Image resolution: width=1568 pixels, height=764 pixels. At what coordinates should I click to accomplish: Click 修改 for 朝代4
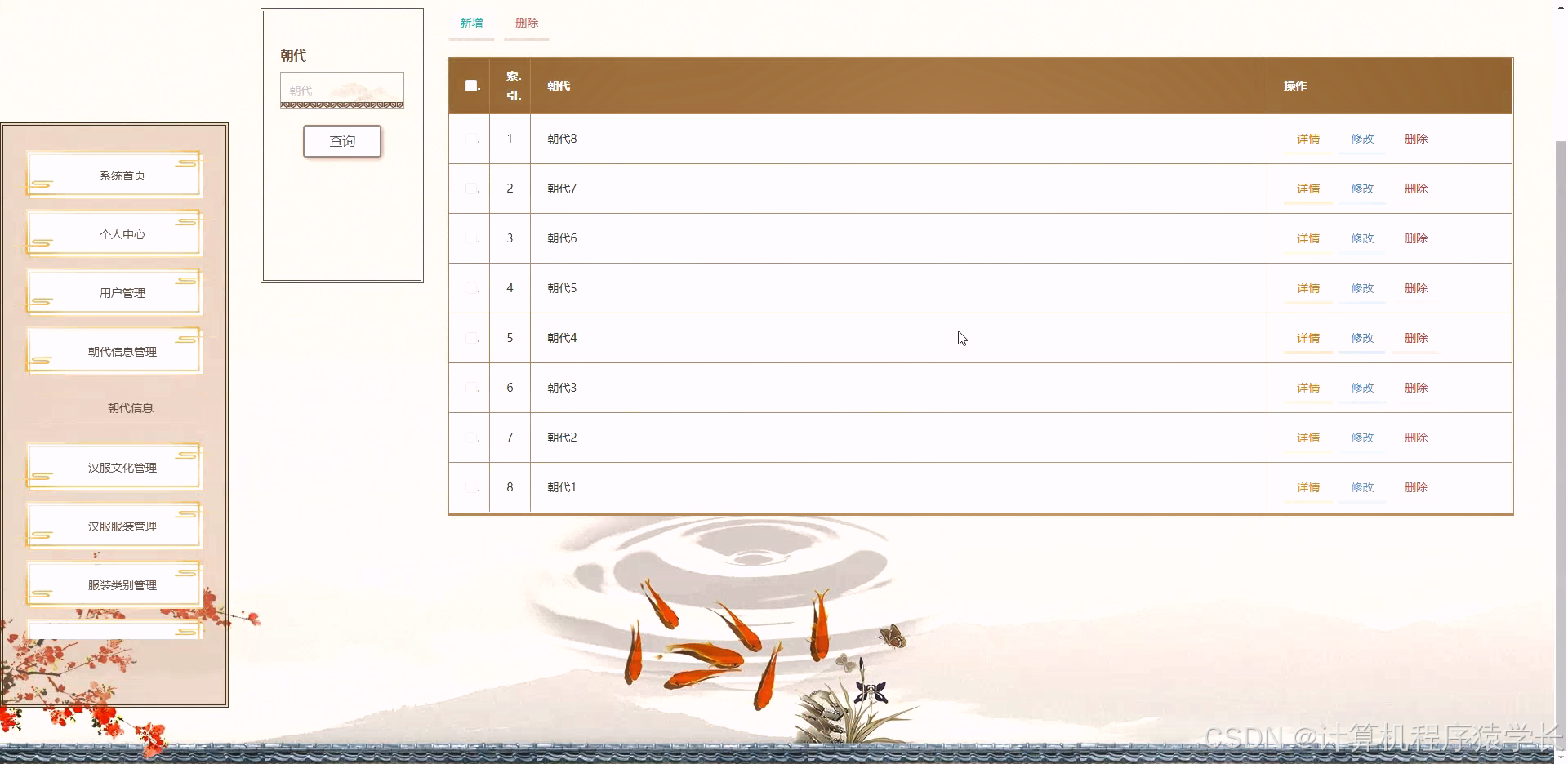tap(1362, 338)
